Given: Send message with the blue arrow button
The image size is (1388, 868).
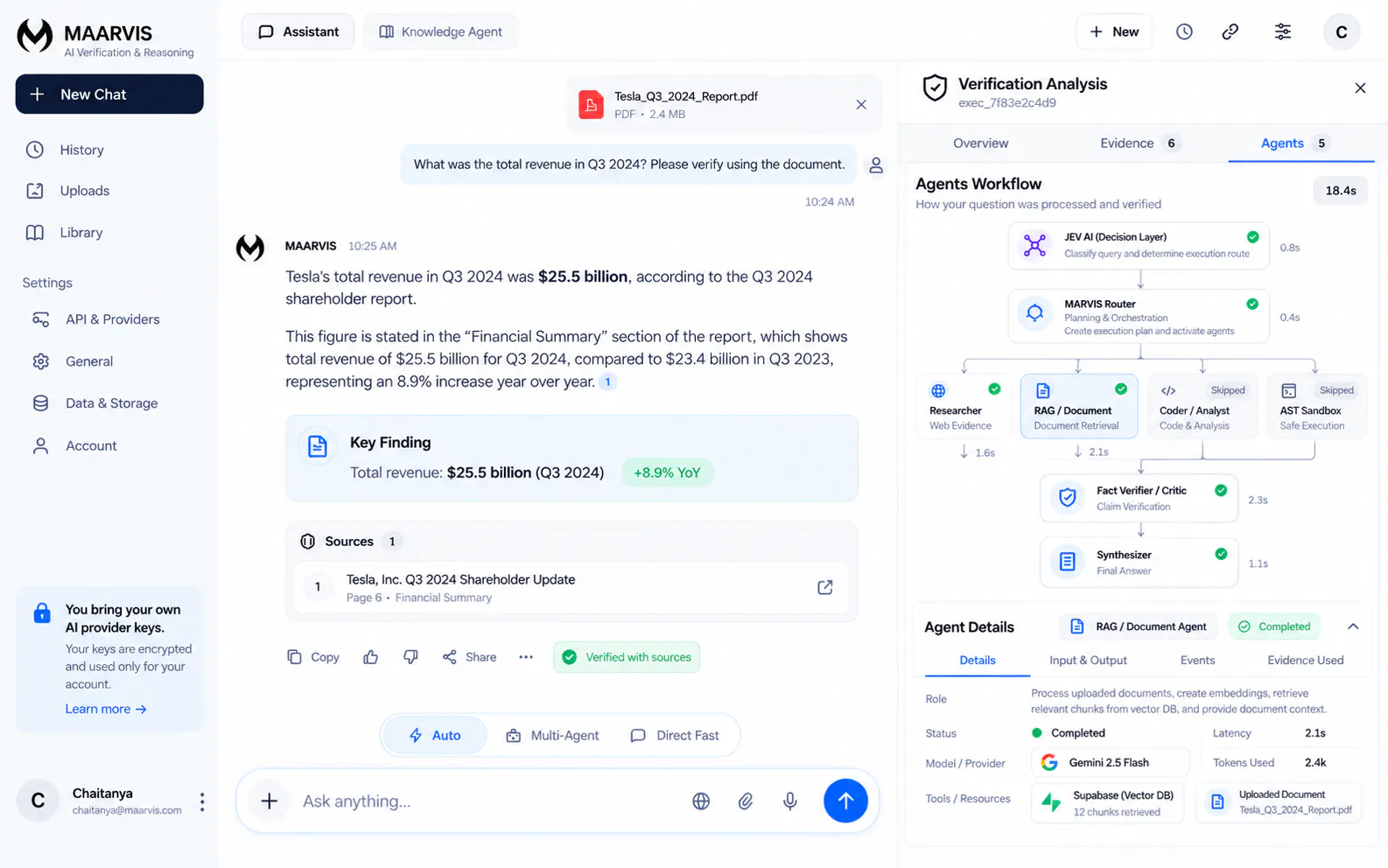Looking at the screenshot, I should (845, 801).
